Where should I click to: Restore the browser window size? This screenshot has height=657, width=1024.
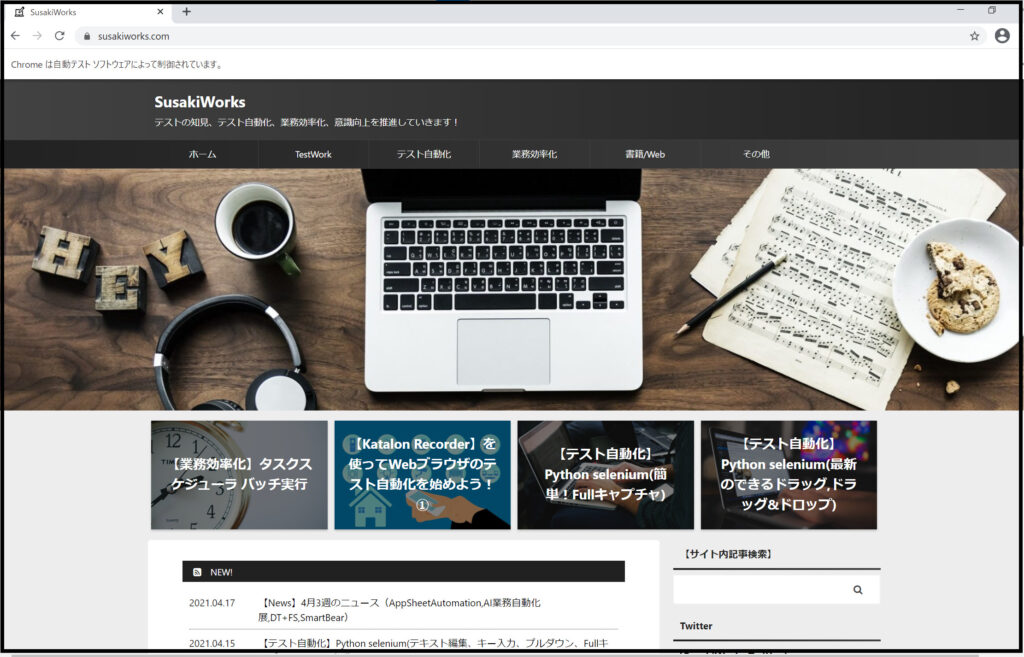click(991, 10)
